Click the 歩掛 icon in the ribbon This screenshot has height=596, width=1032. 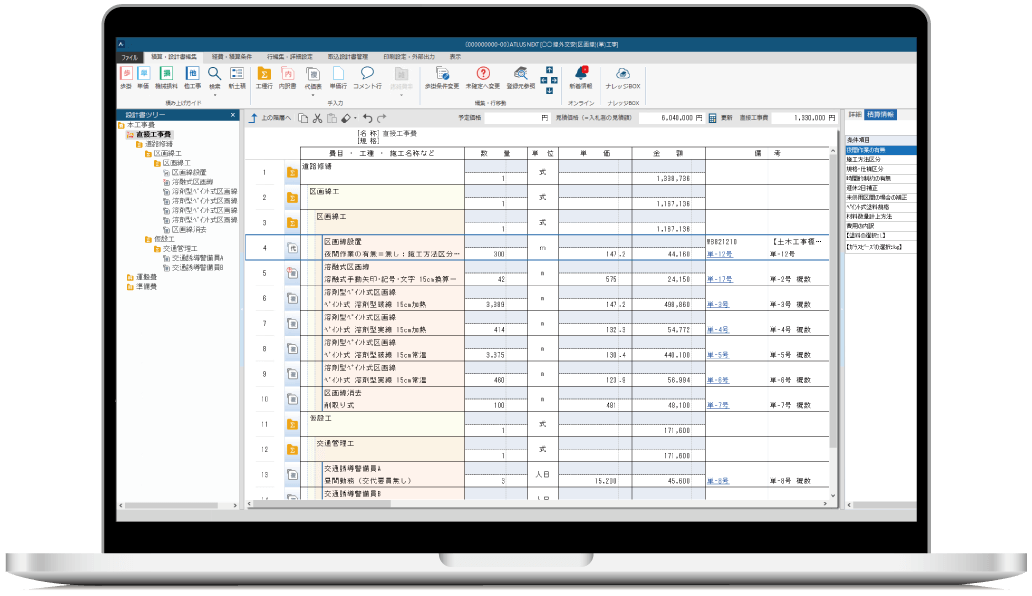[126, 76]
